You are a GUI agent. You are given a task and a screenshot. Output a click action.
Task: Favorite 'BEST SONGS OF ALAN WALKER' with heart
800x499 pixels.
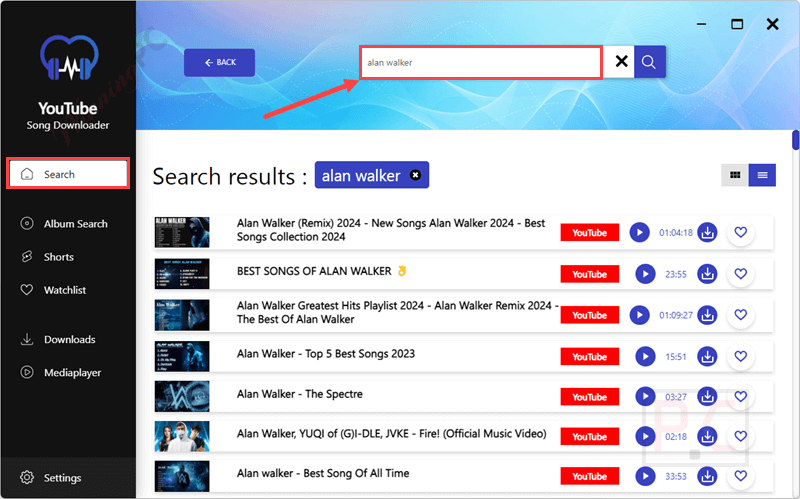(x=741, y=274)
